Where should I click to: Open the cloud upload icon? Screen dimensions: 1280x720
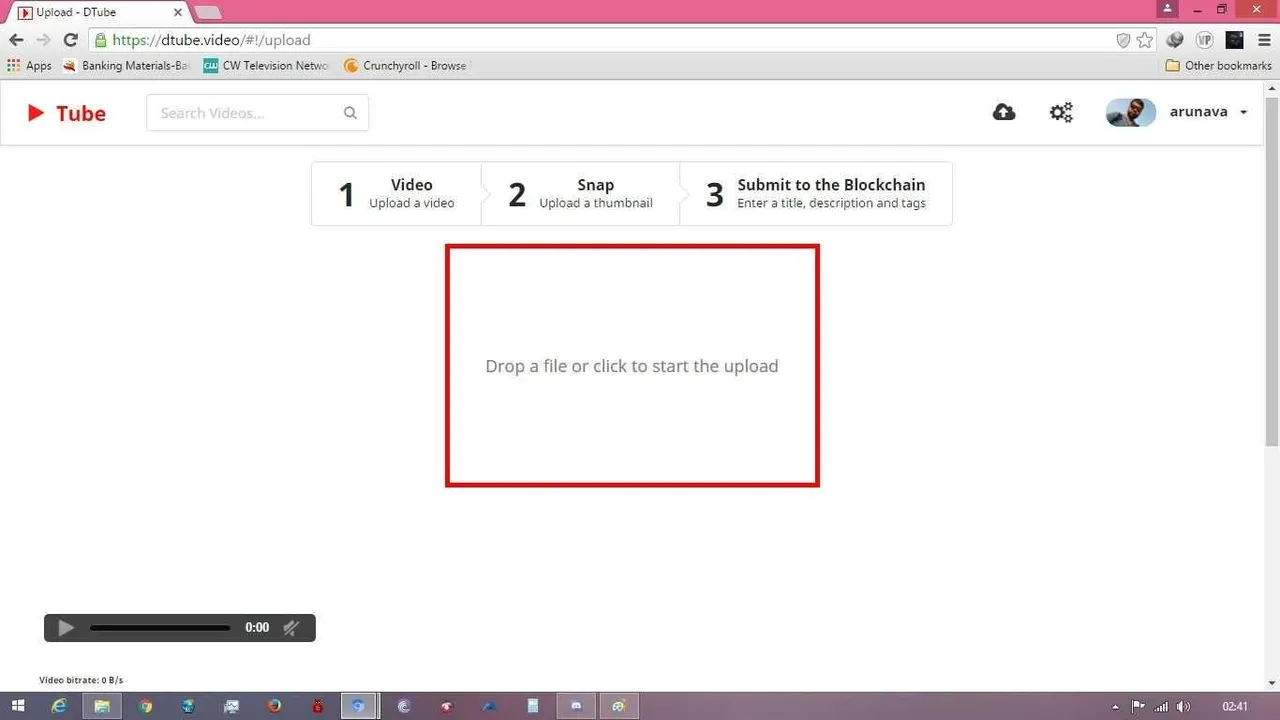1004,112
